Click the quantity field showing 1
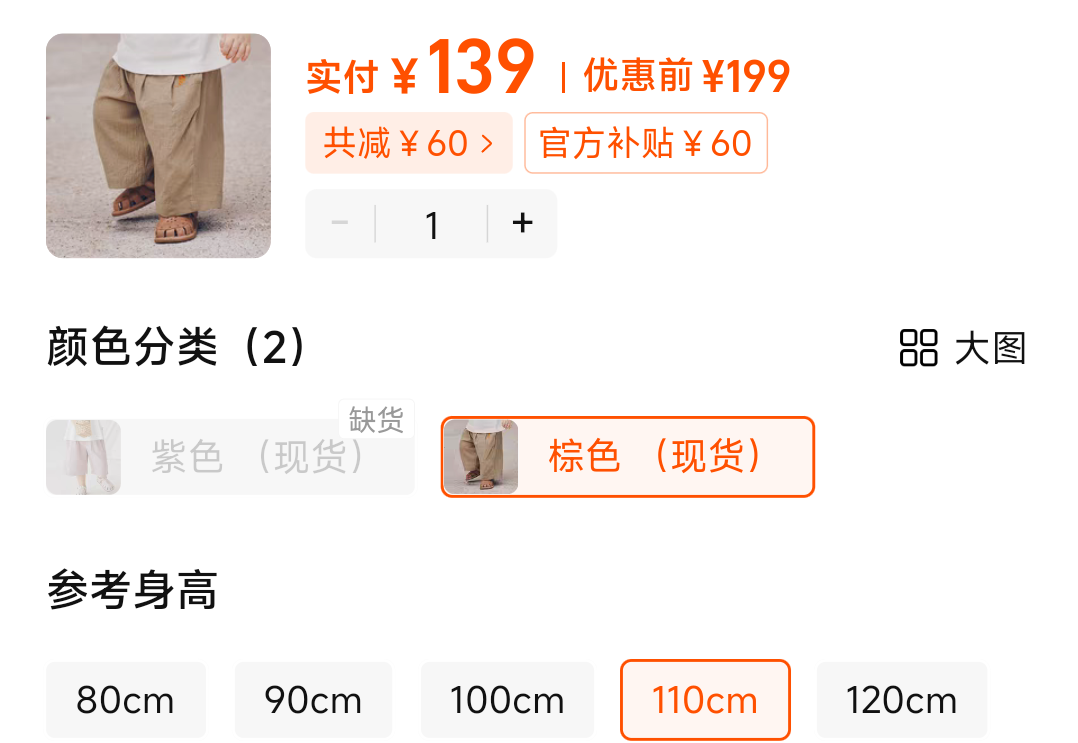Viewport: 1078px width, 743px height. [x=432, y=224]
